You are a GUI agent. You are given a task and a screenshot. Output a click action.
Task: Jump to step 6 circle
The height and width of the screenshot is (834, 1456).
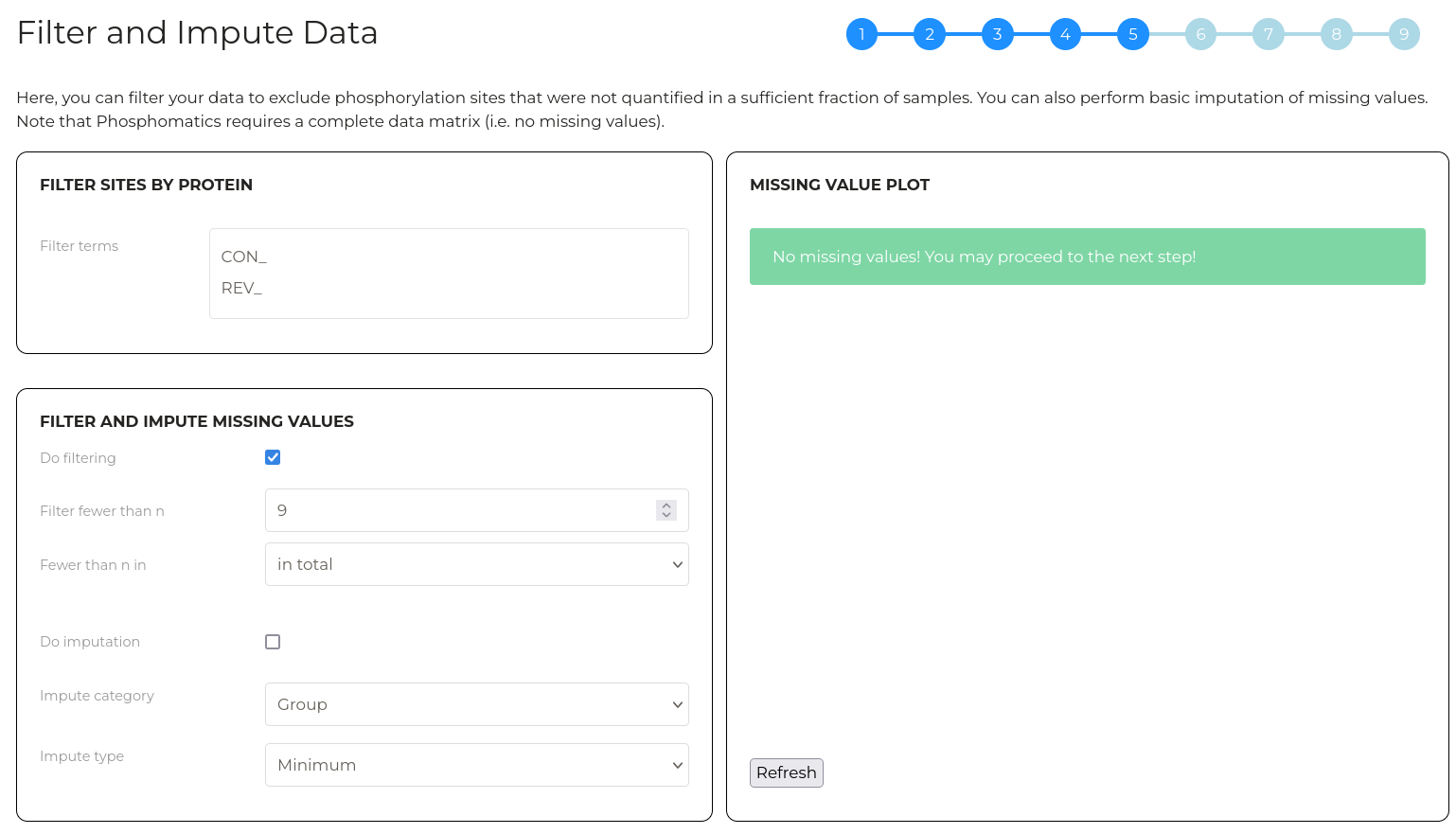coord(1200,34)
